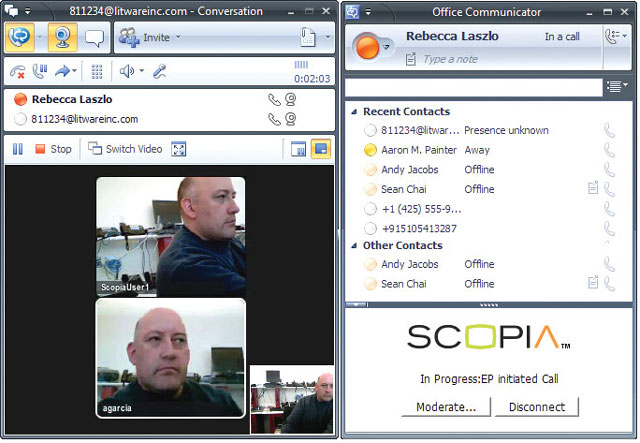Image resolution: width=640 pixels, height=443 pixels.
Task: End the call with the hang-up icon
Action: coord(18,72)
